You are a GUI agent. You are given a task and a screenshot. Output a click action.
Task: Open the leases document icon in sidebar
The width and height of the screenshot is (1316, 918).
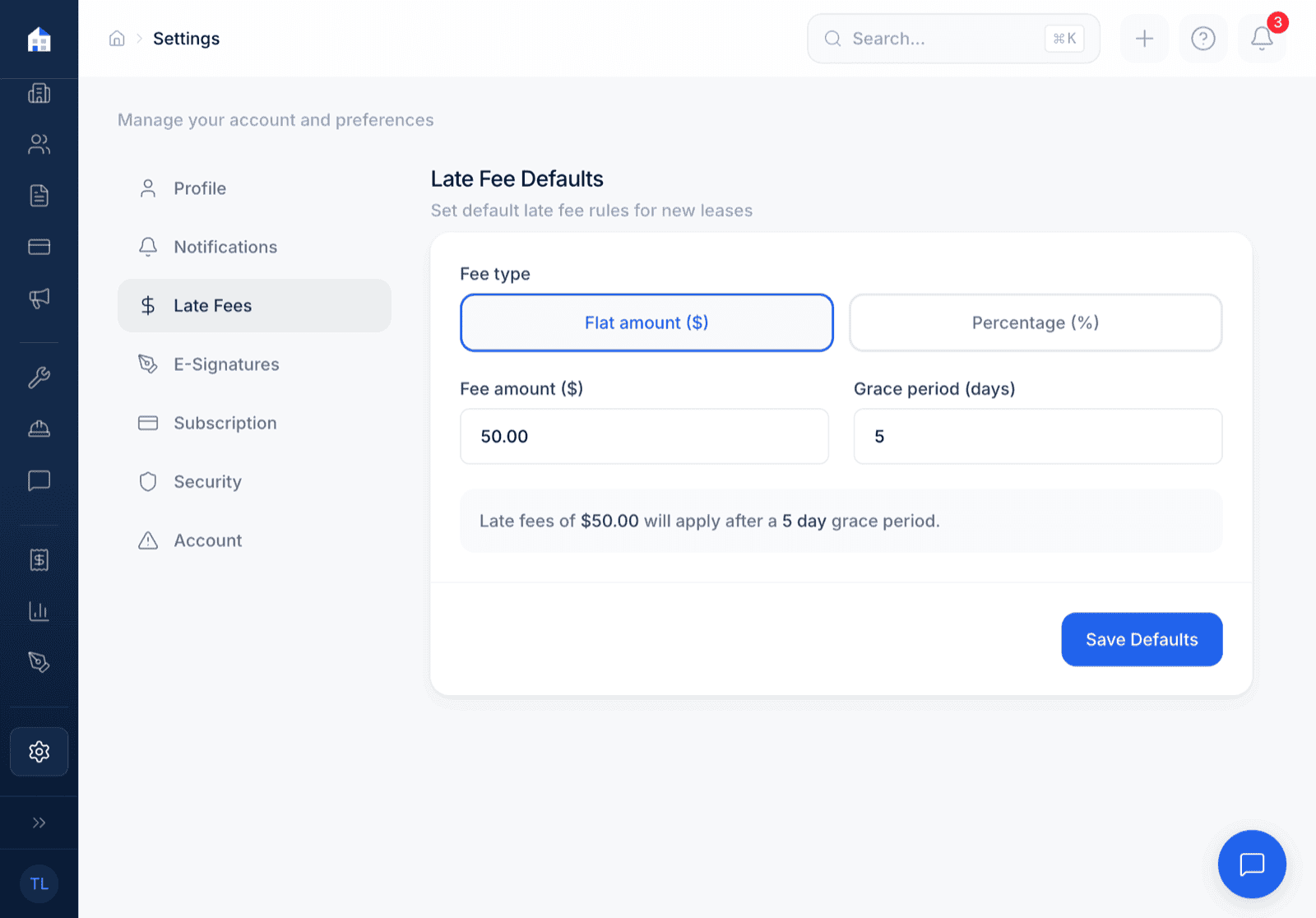click(x=39, y=195)
